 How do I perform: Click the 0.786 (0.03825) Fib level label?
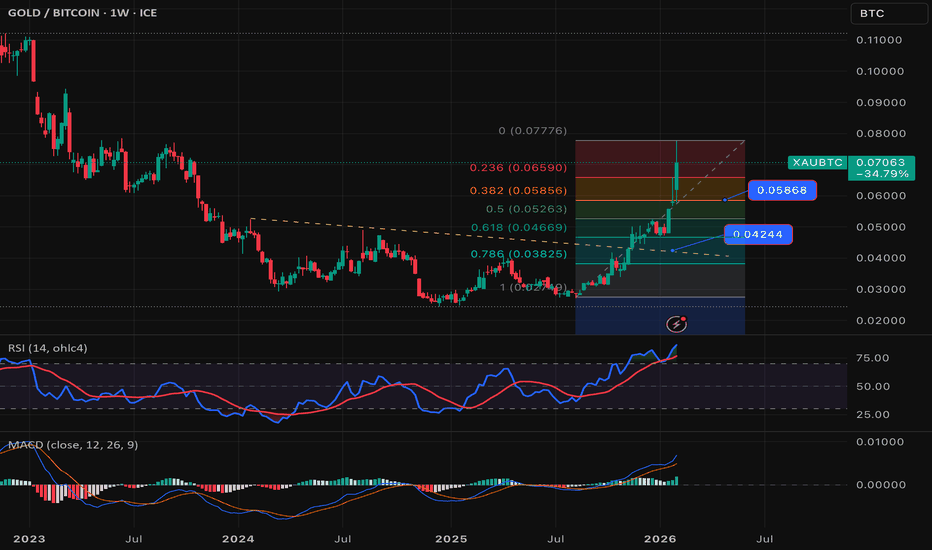click(x=519, y=254)
